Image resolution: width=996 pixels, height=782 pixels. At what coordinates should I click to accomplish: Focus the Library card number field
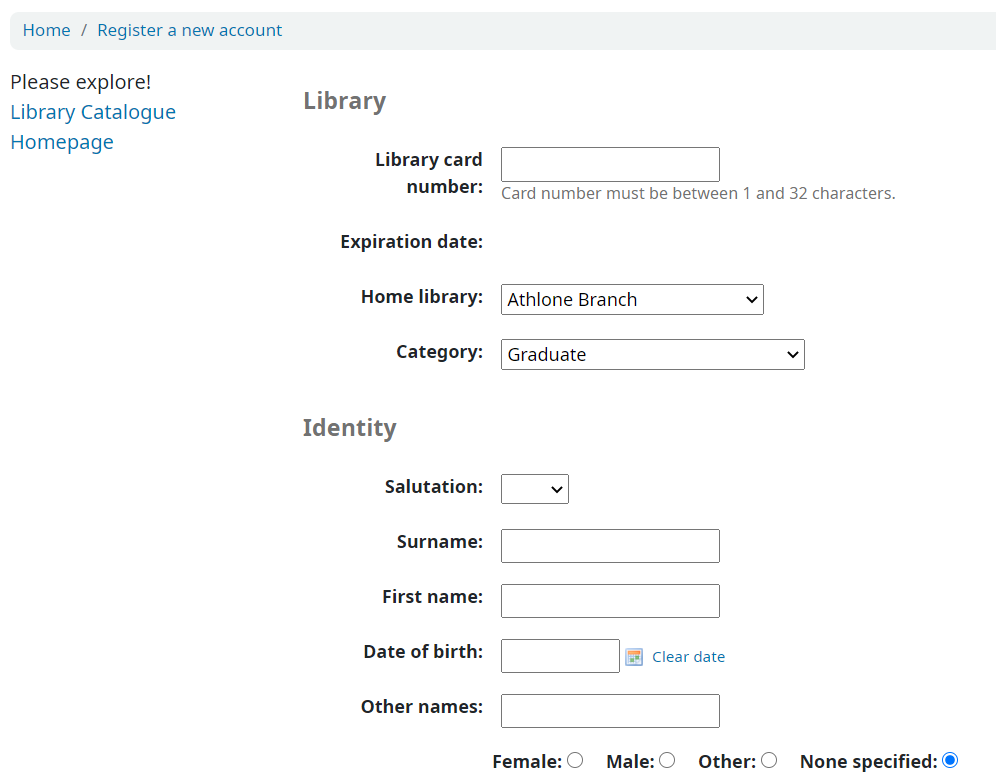pos(610,165)
